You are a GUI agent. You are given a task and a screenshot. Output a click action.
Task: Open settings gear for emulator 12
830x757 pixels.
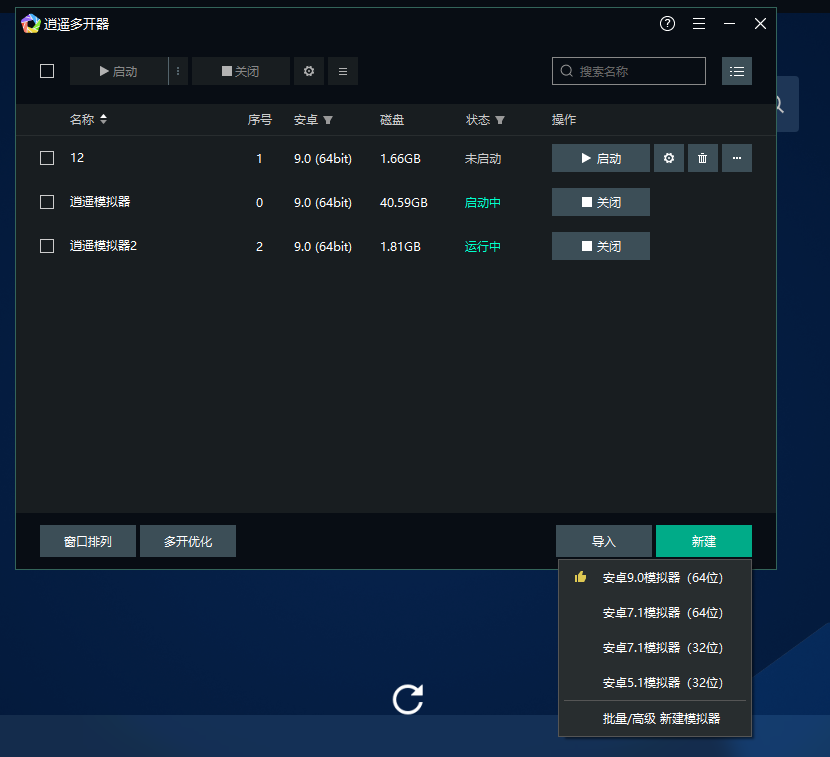669,158
